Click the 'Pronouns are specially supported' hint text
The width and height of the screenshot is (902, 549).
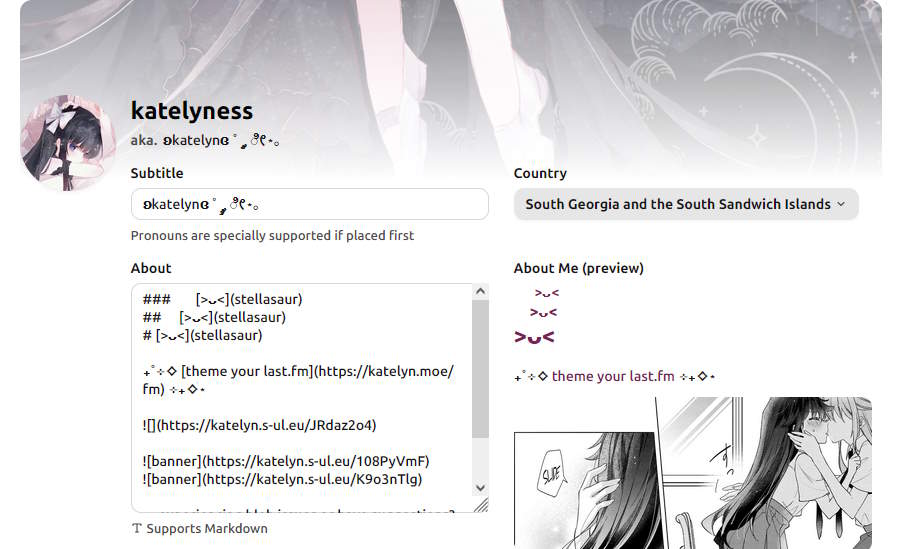(272, 235)
